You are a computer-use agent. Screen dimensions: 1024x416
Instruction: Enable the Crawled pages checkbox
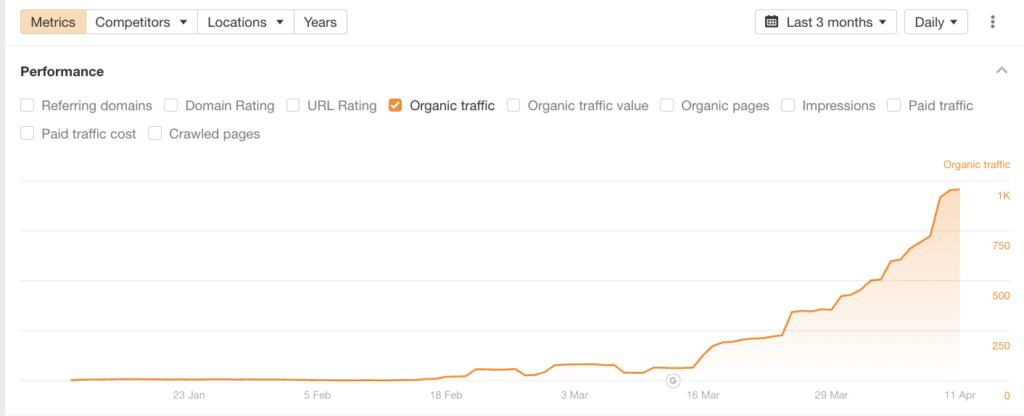coord(155,133)
